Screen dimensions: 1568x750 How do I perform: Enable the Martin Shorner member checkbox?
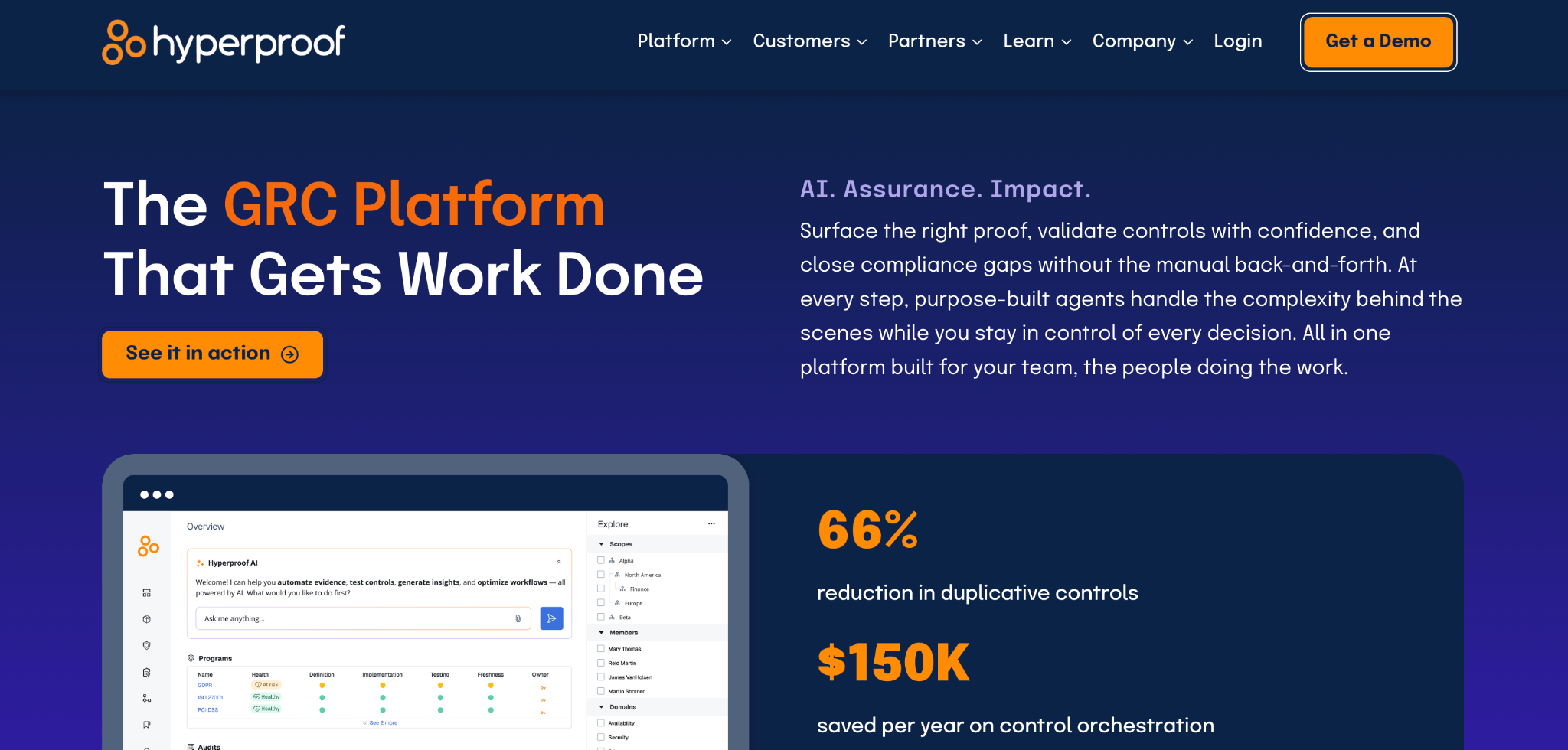(601, 691)
